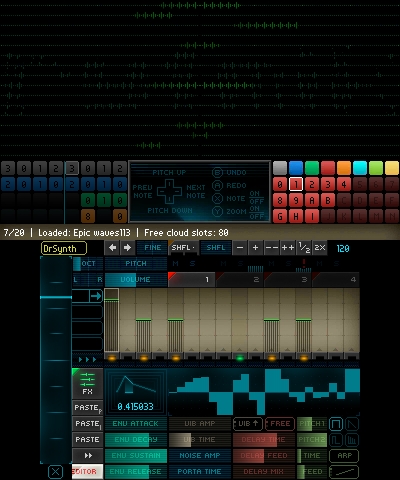The width and height of the screenshot is (400, 480).
Task: Select pattern bar tab 3
Action: (x=288, y=279)
